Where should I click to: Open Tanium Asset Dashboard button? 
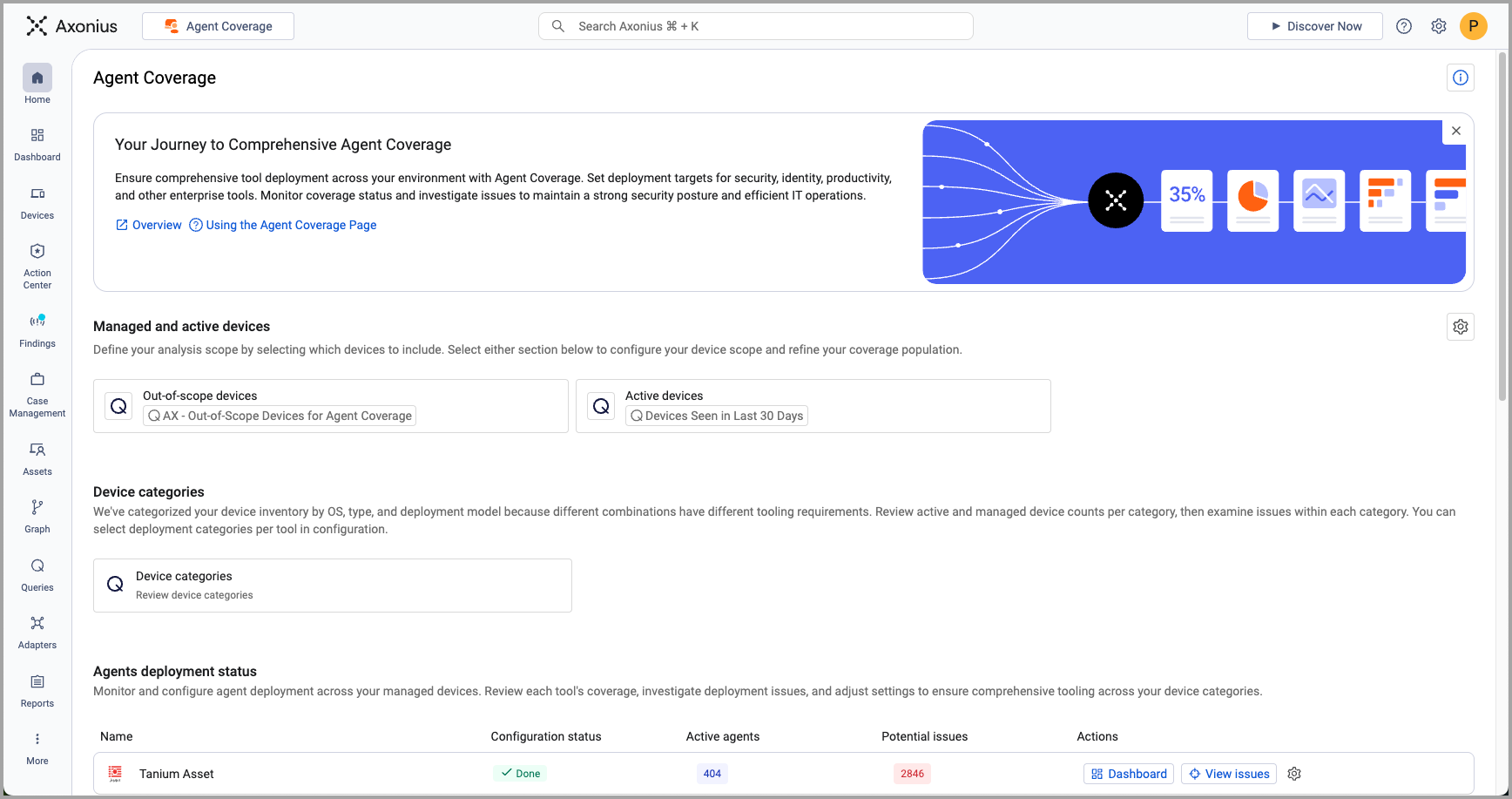tap(1129, 774)
